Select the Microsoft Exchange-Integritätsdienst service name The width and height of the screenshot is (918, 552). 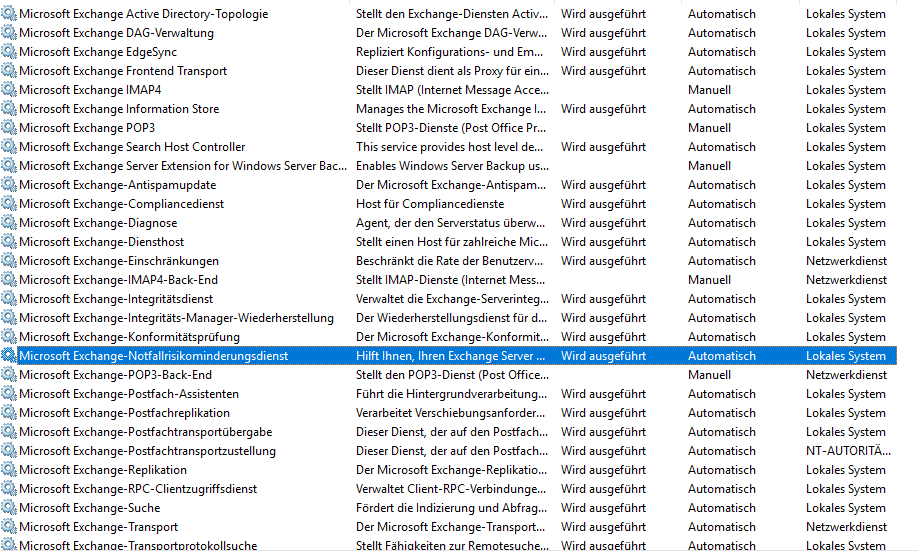(116, 299)
